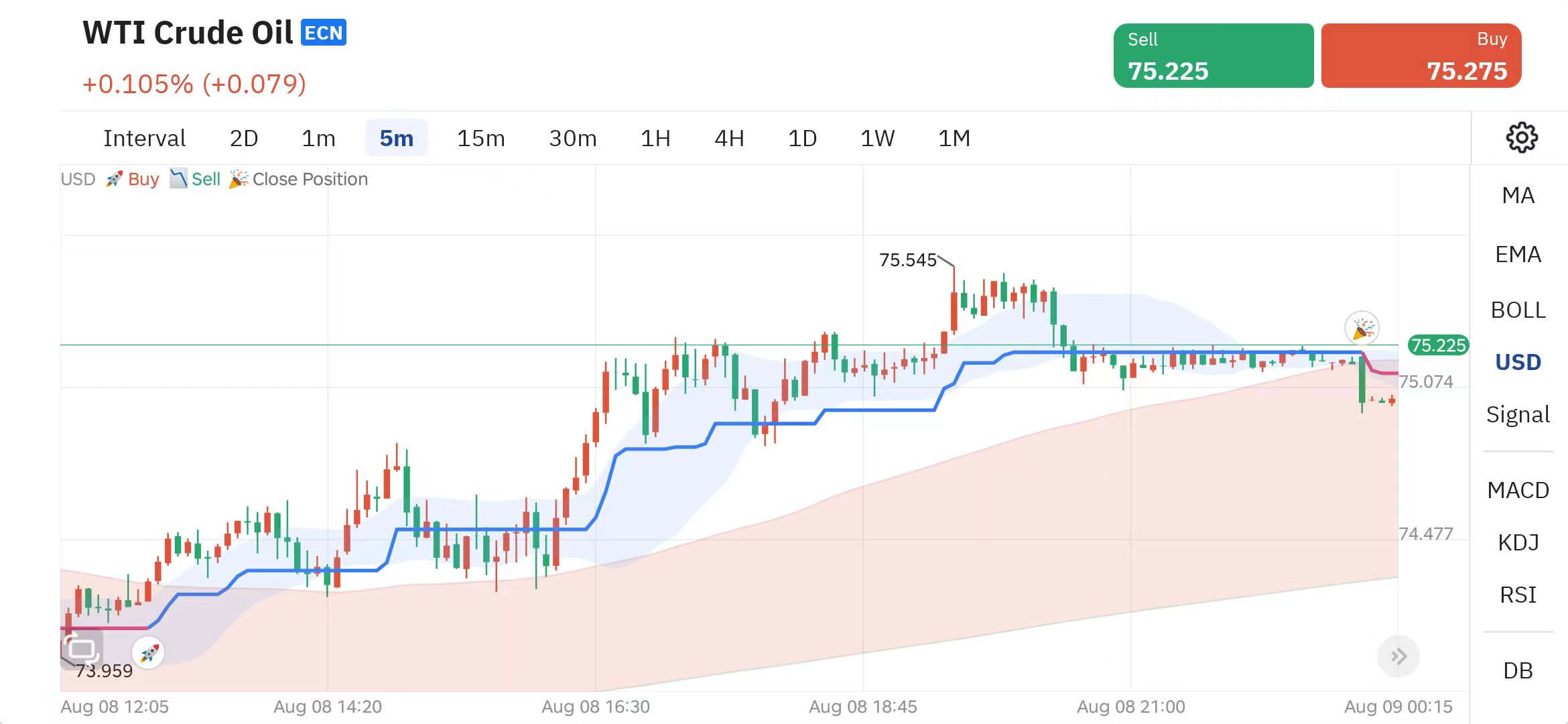1568x724 pixels.
Task: Select the RSI indicator
Action: point(1518,595)
